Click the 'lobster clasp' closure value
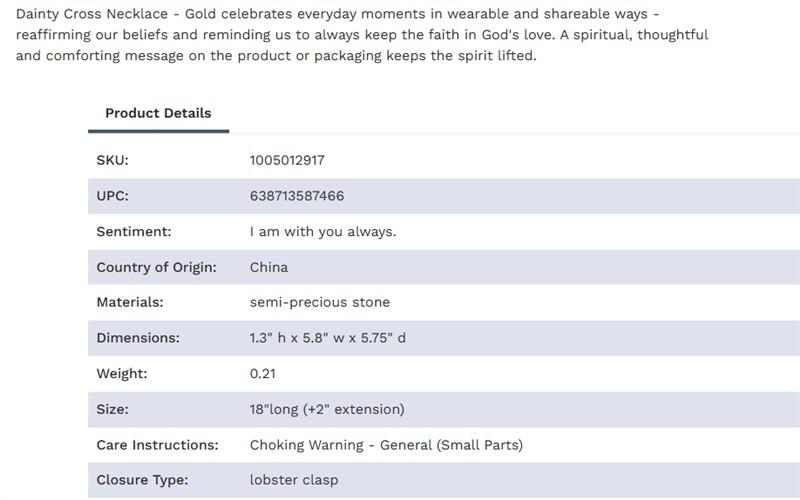Image resolution: width=800 pixels, height=500 pixels. click(x=294, y=480)
